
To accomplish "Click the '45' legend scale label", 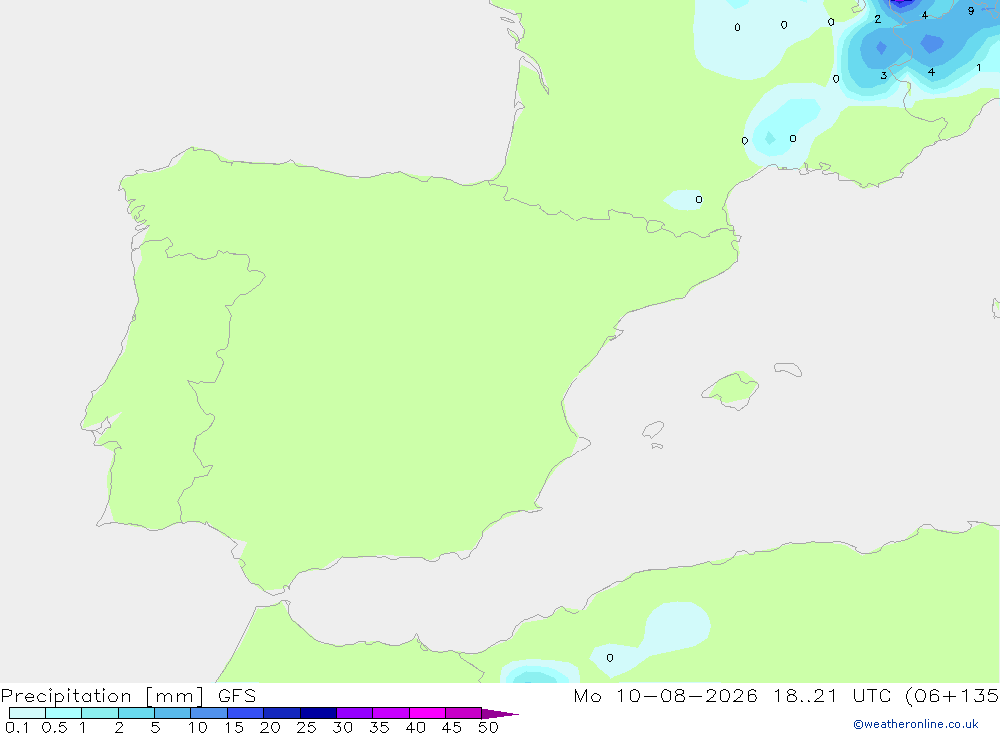I will coord(452,727).
